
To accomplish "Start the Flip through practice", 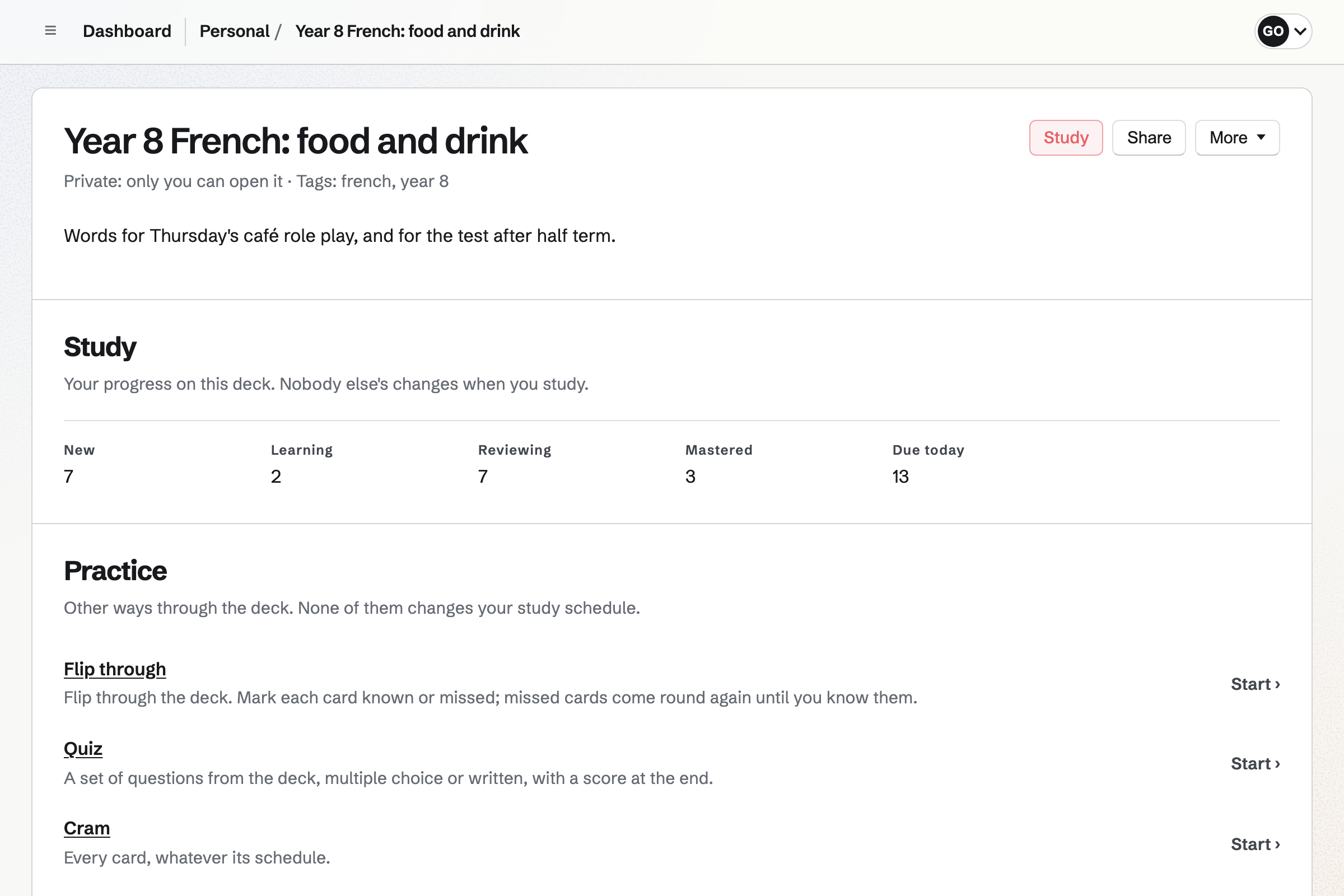I will point(1256,684).
